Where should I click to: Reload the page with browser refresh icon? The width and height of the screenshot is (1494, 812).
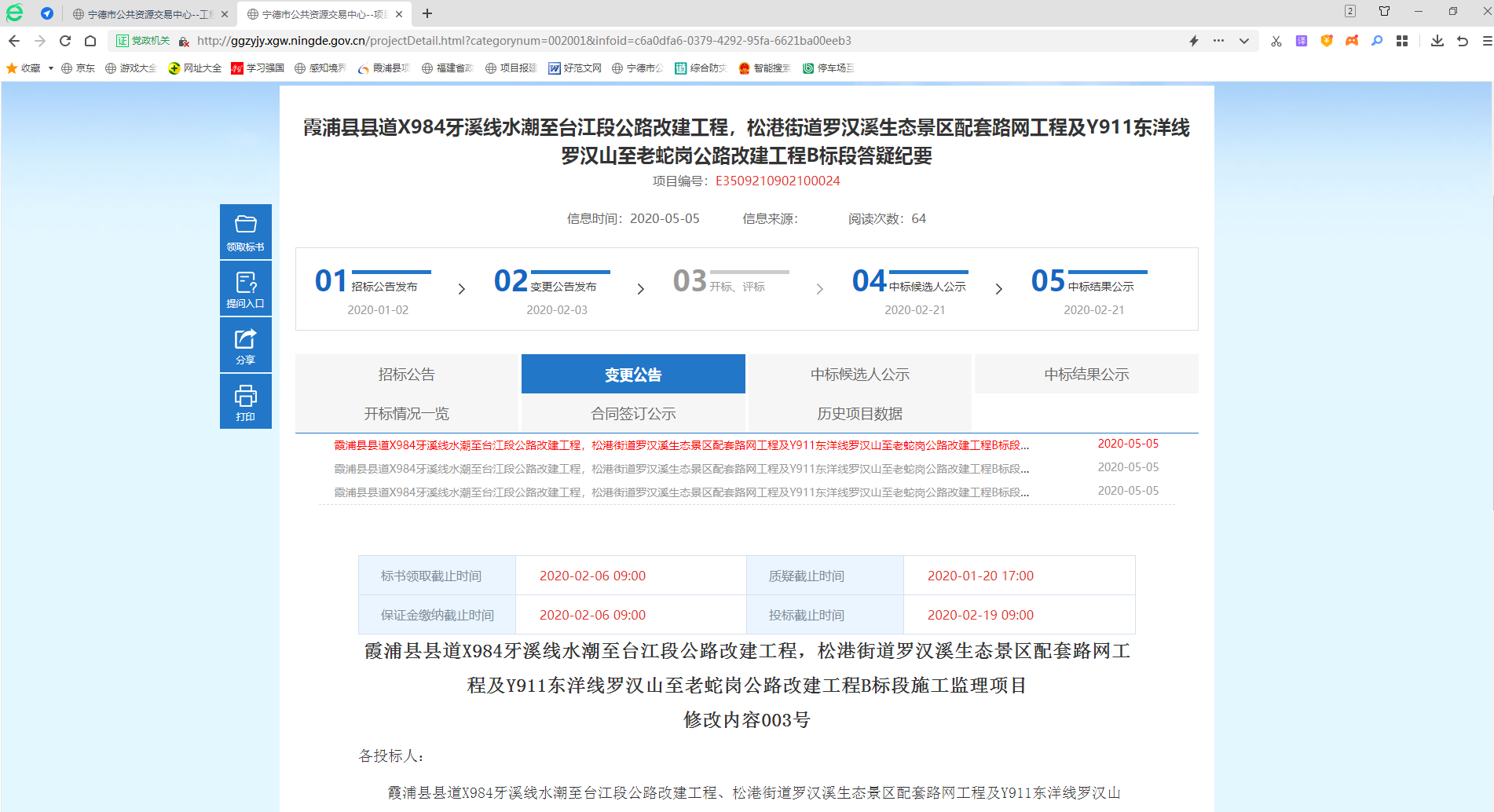coord(65,41)
